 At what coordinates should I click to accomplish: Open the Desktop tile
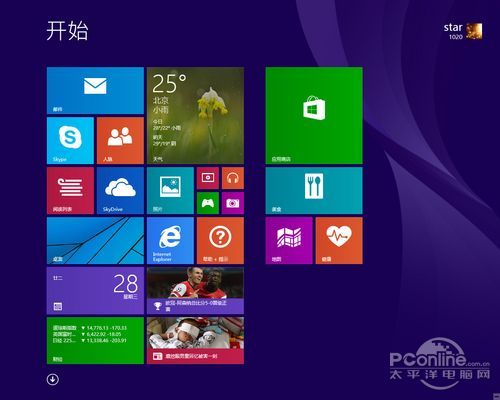pyautogui.click(x=95, y=241)
